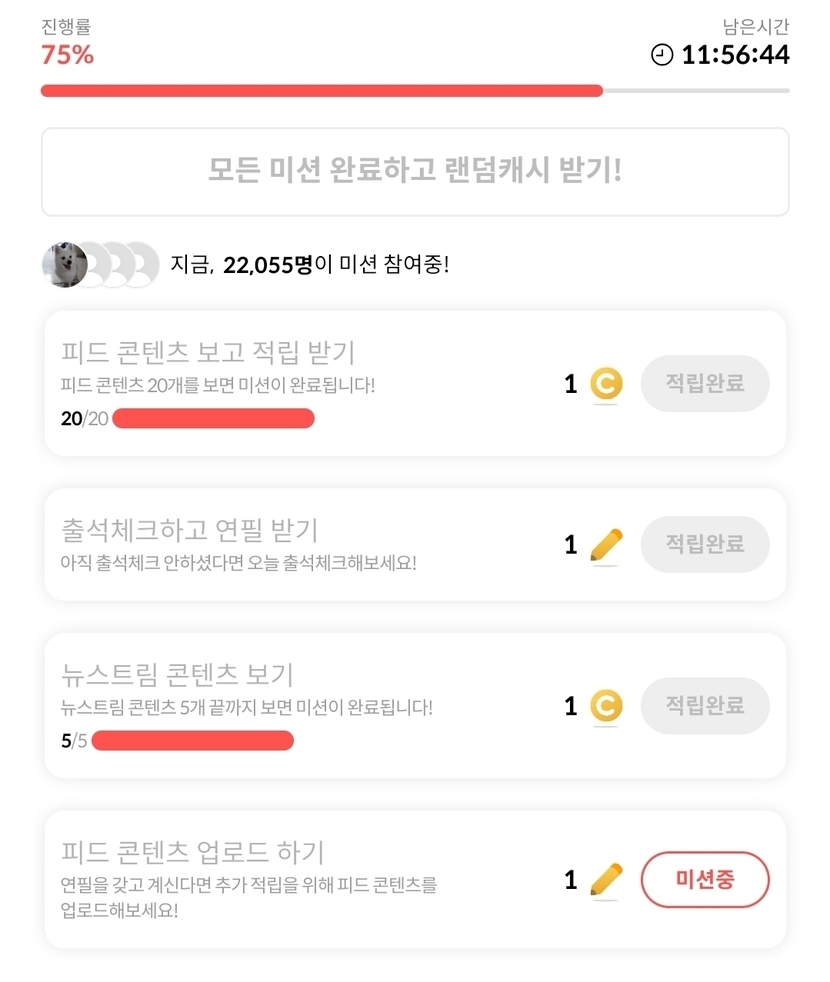Click the clock icon beside remaining time
This screenshot has width=830, height=982.
click(662, 55)
